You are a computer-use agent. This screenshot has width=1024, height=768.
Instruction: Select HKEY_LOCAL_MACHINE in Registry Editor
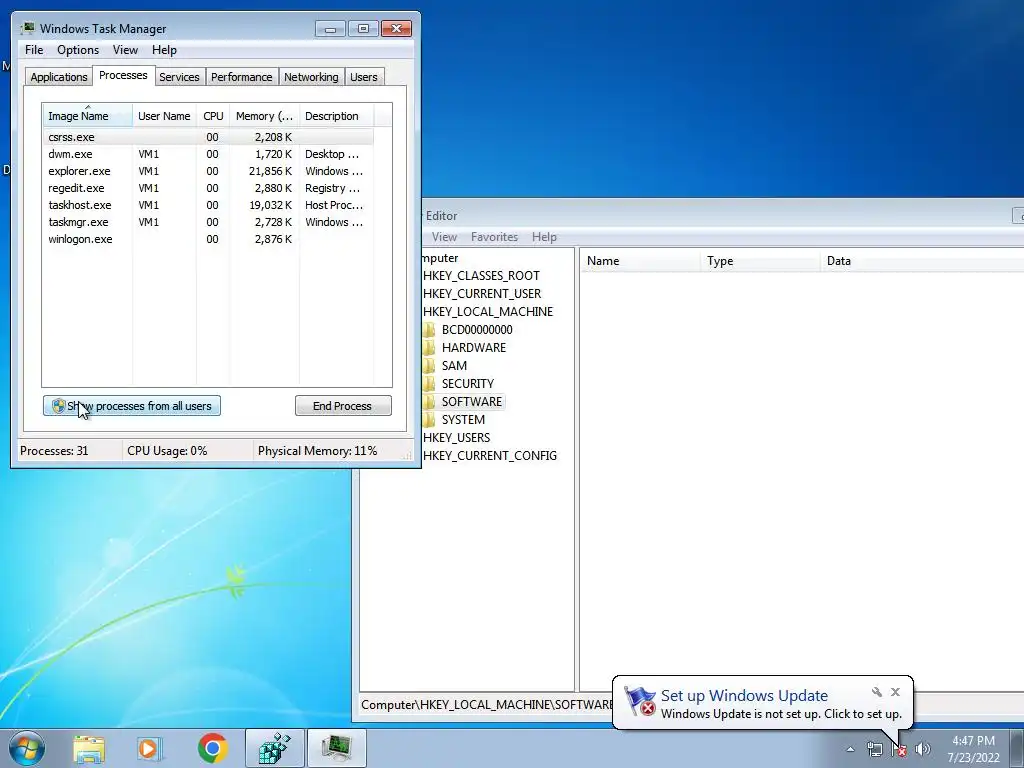488,312
